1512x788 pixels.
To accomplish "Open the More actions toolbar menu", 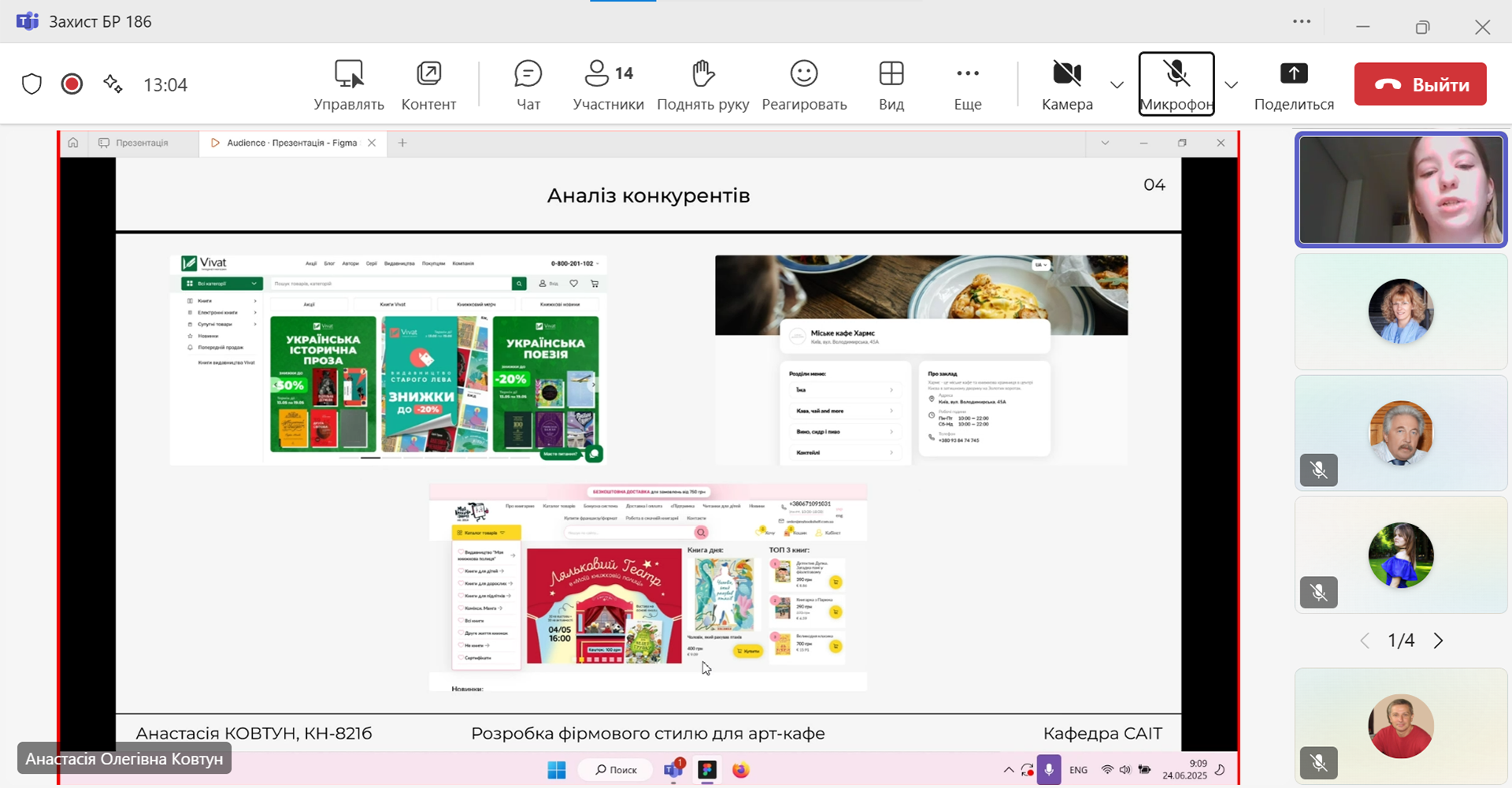I will pyautogui.click(x=967, y=84).
